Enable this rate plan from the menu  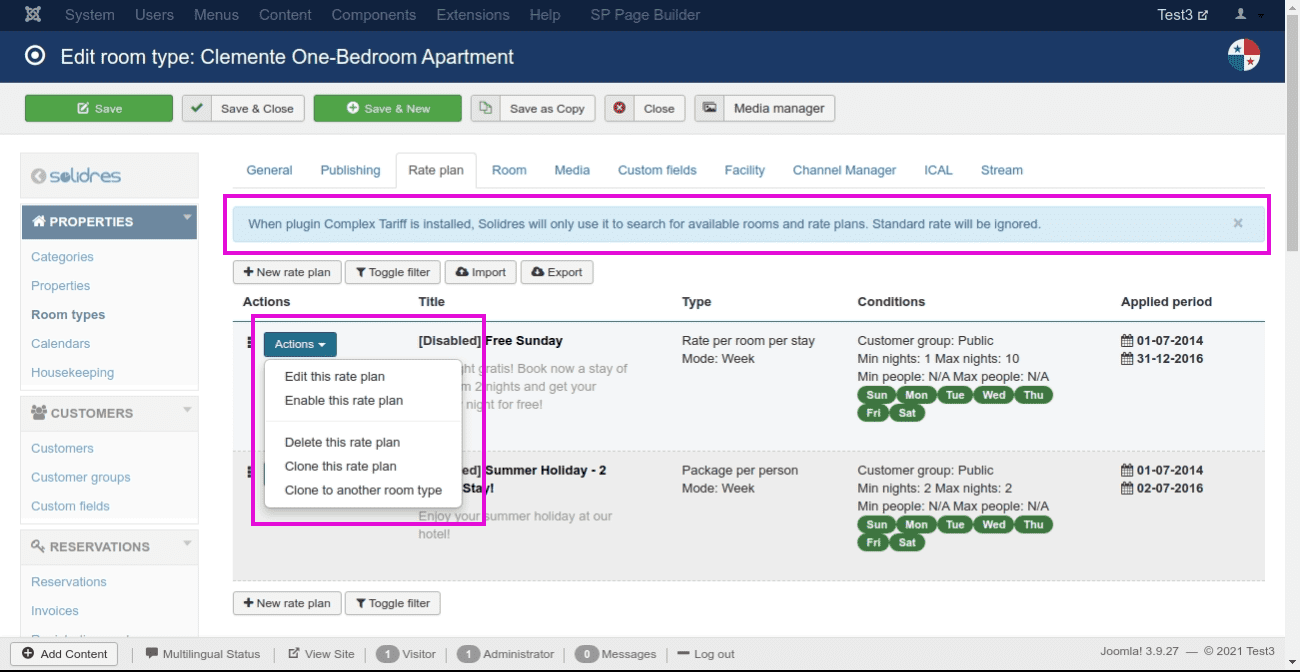click(x=343, y=401)
